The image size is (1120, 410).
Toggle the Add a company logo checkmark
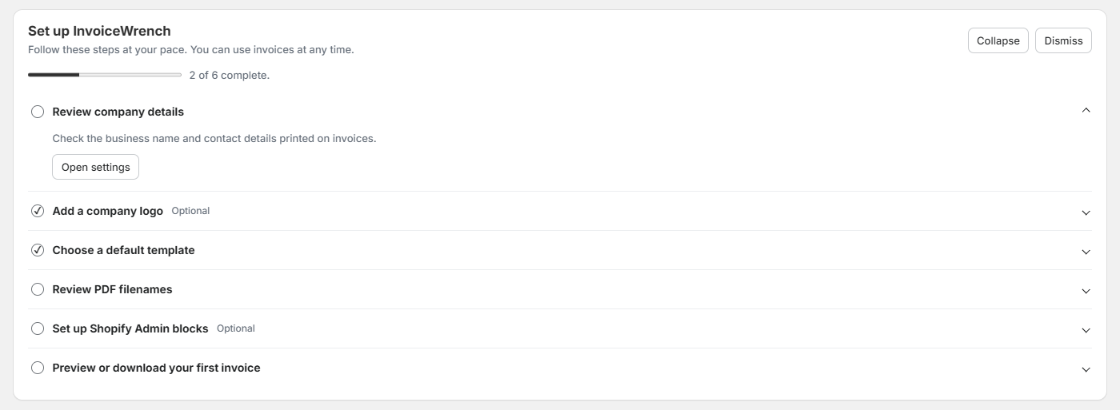(37, 211)
